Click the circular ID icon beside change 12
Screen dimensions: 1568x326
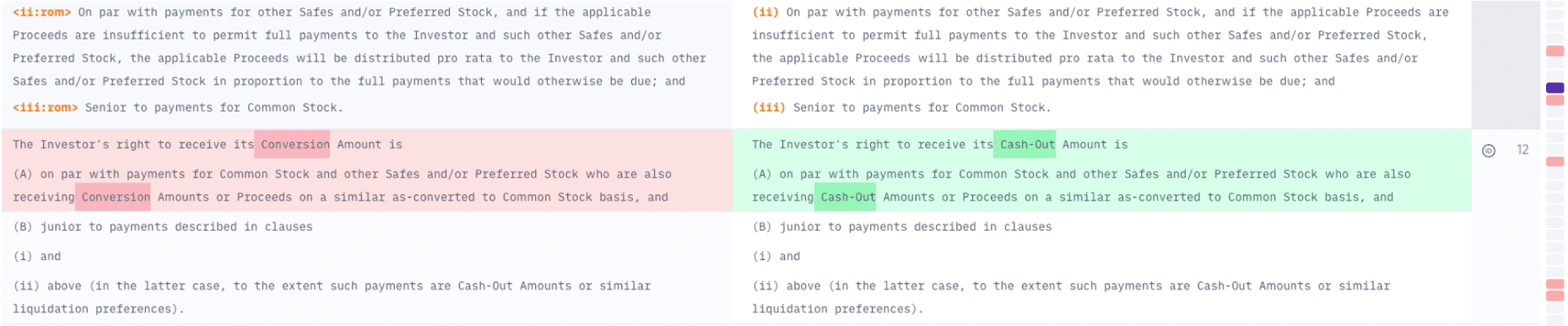1489,150
